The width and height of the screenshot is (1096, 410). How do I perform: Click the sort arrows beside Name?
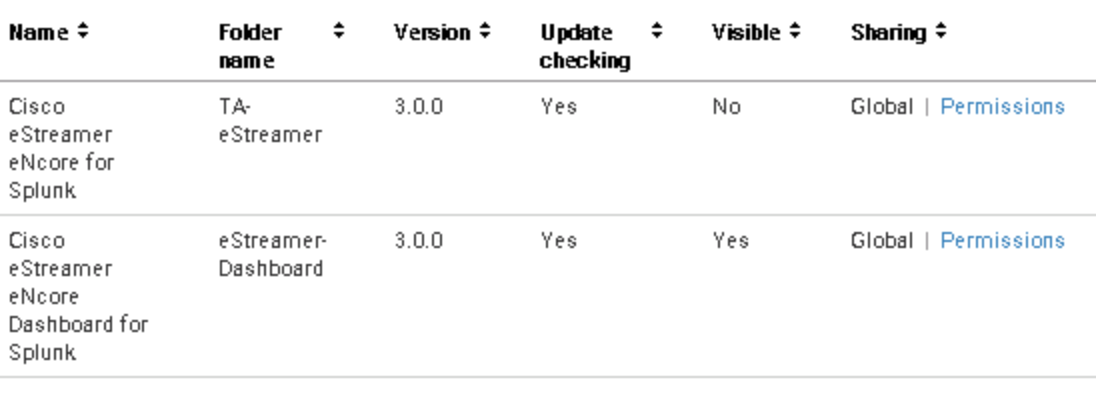click(83, 33)
